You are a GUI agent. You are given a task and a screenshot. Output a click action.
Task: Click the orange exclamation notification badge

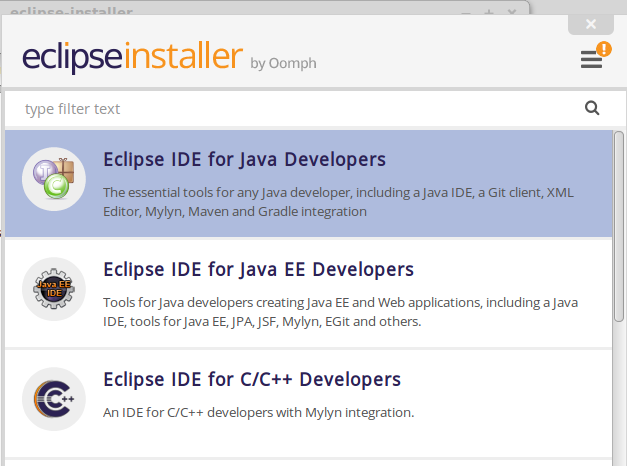coord(604,49)
